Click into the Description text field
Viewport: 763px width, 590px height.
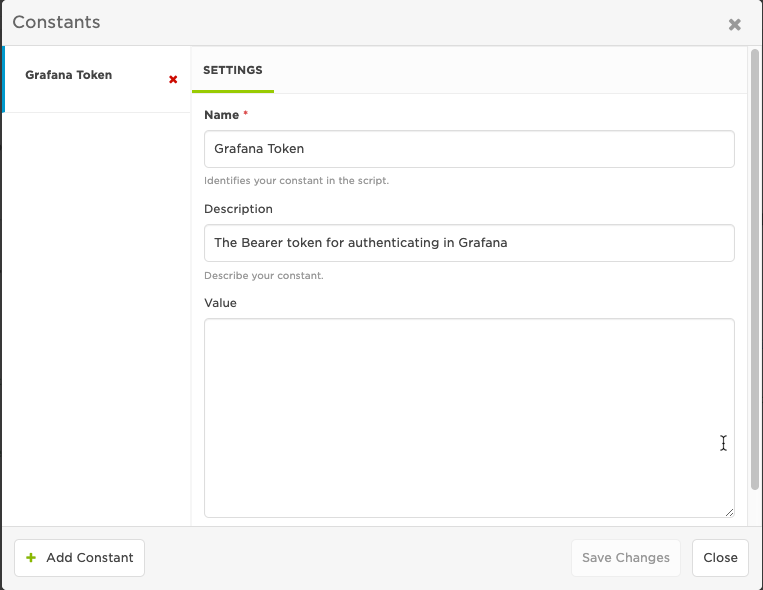point(469,243)
